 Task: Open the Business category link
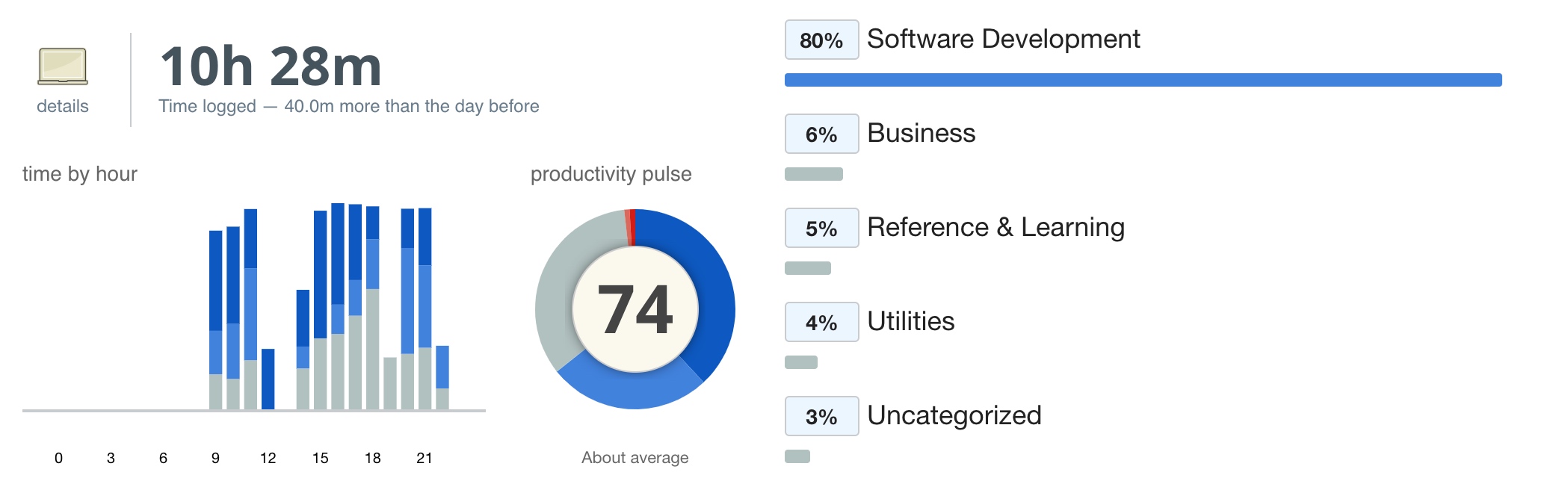pyautogui.click(x=921, y=133)
